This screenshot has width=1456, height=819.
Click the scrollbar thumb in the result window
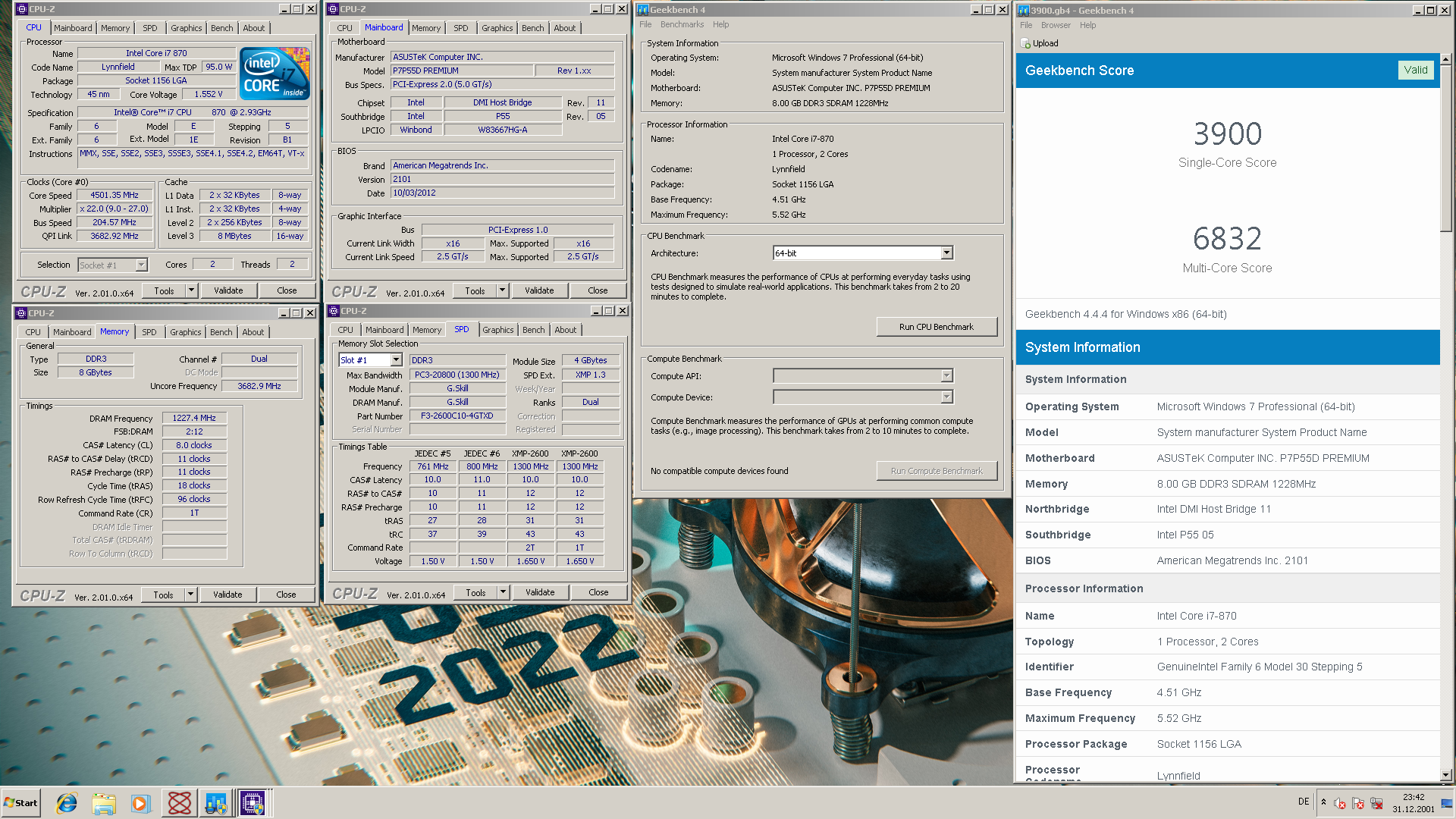tap(1446, 148)
